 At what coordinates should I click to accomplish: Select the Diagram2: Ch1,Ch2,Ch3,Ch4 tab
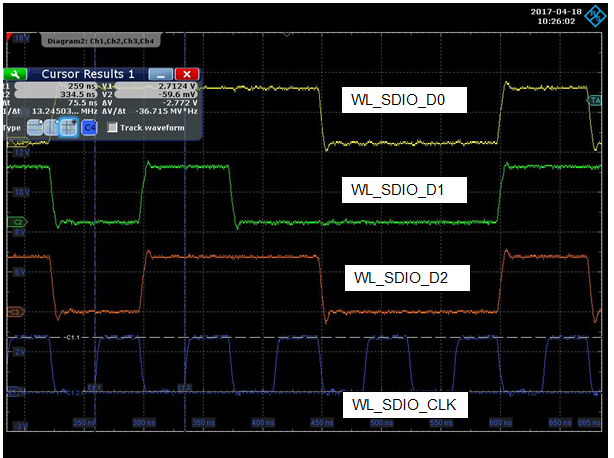(x=101, y=41)
